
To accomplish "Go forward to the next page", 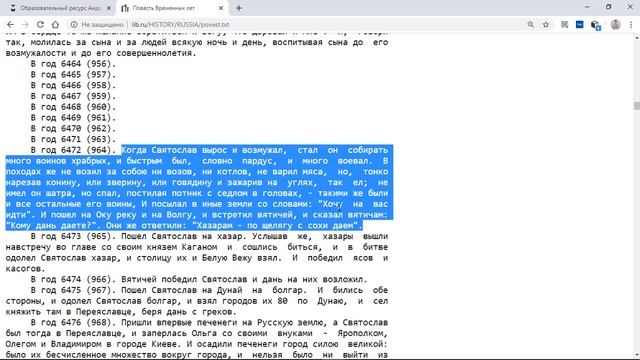I will click(25, 24).
